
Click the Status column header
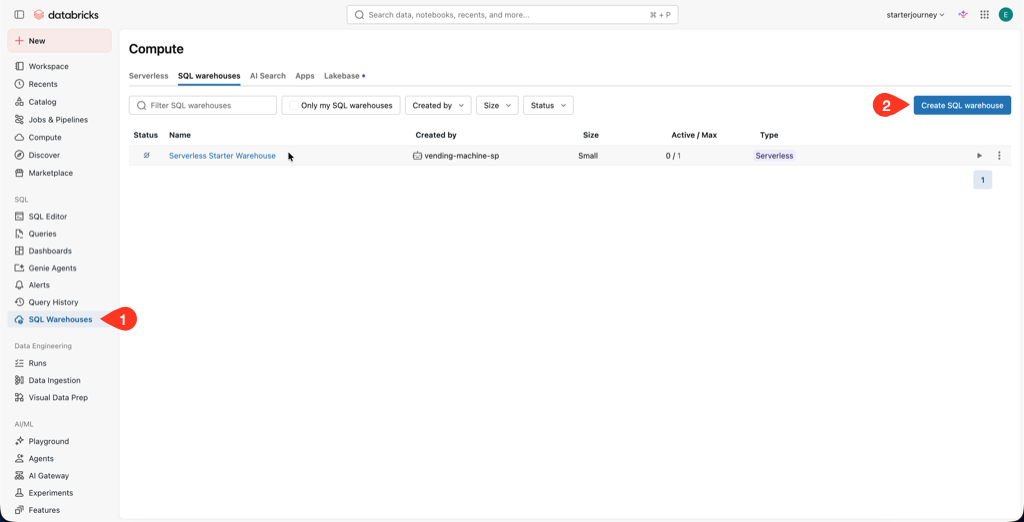click(146, 135)
